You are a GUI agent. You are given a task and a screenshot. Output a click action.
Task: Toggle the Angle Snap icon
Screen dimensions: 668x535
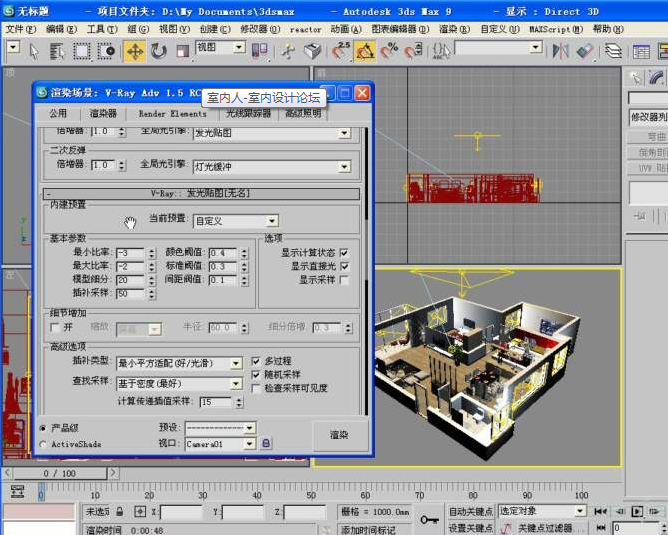(x=365, y=50)
